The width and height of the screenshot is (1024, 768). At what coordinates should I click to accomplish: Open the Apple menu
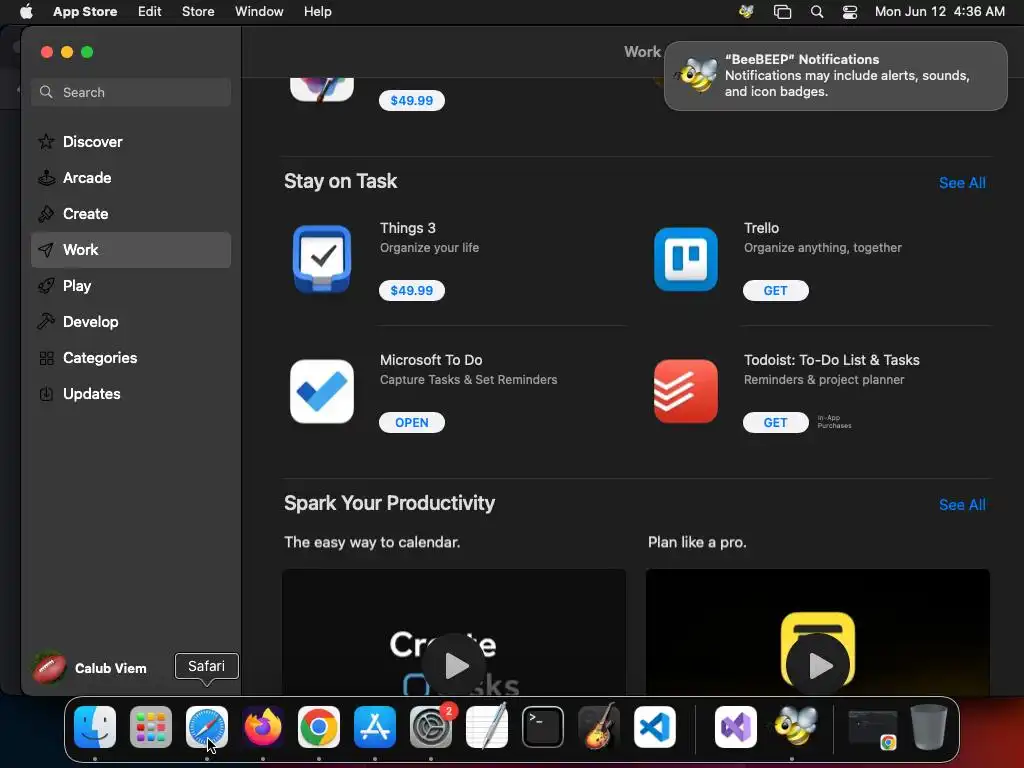click(26, 12)
